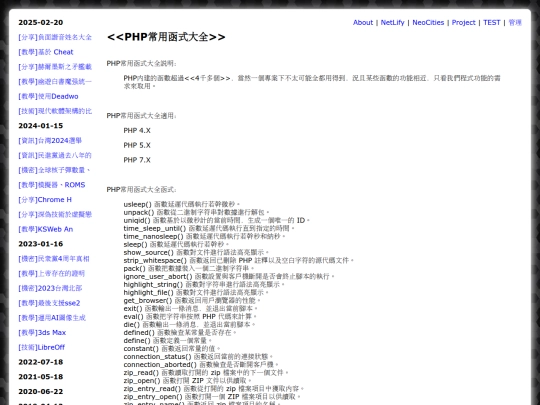Click the usleep() function line
Viewport: 540px width, 405px height.
pyautogui.click(x=182, y=204)
